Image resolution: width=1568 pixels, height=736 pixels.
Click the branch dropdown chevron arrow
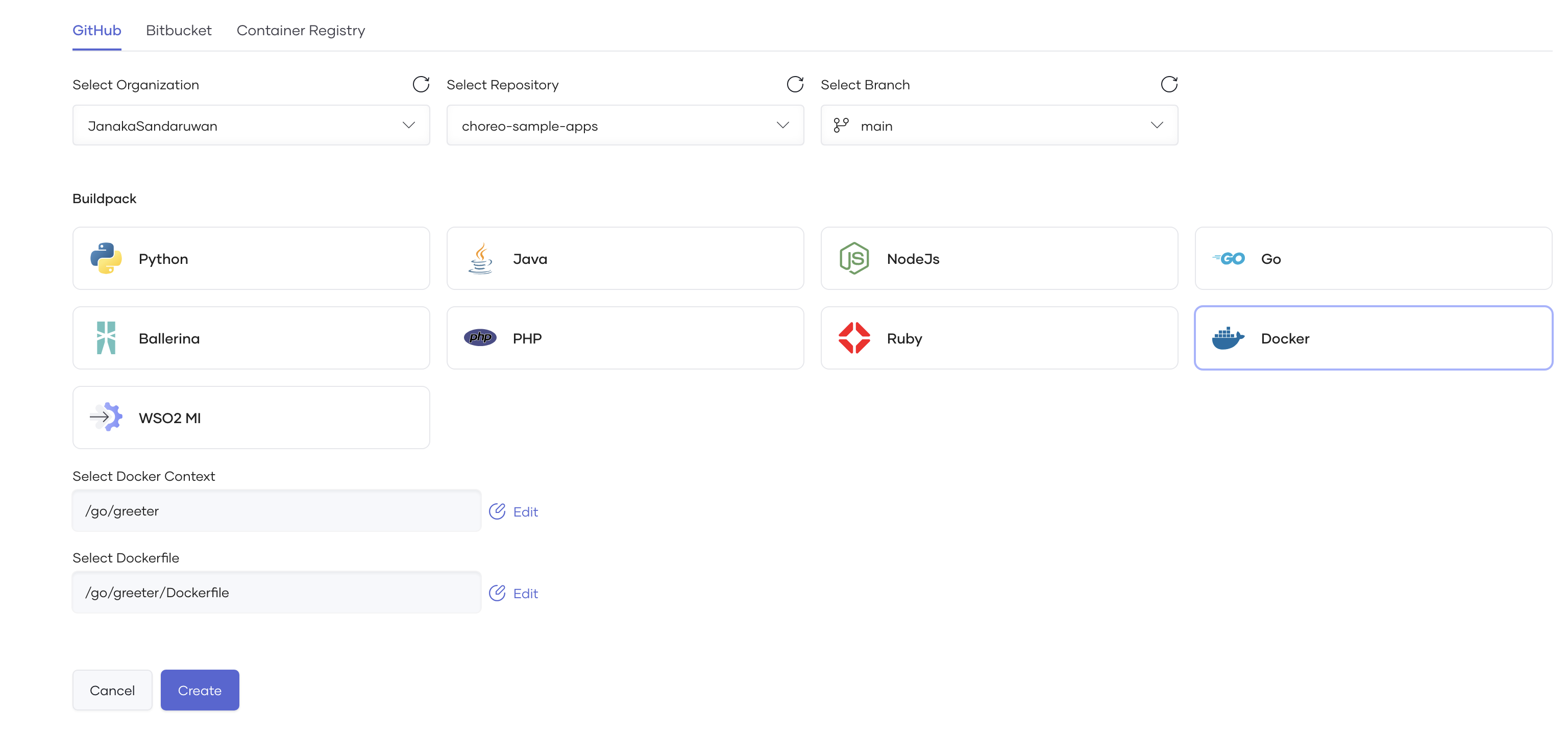click(1157, 126)
